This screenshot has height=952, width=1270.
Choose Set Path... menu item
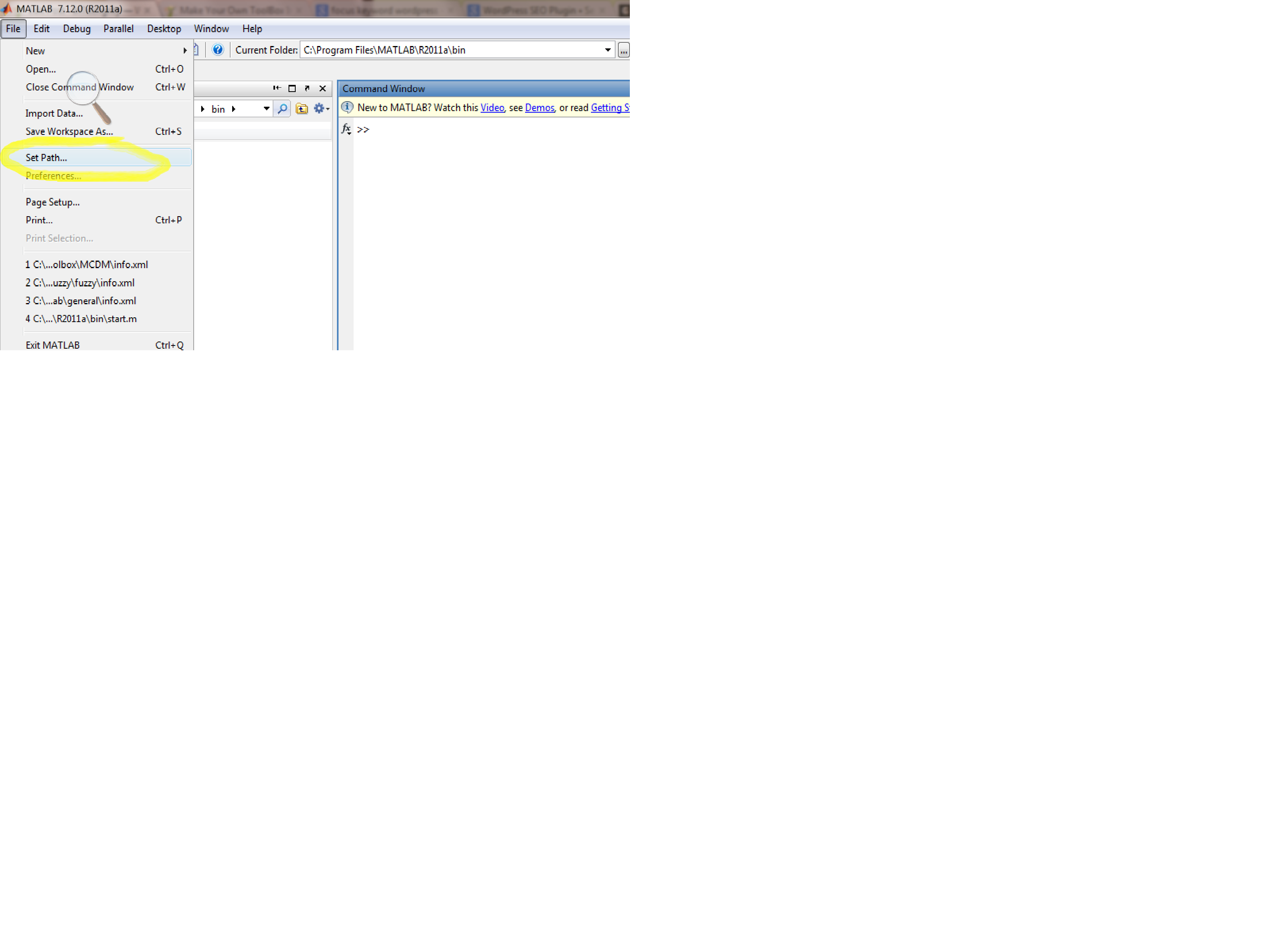tap(107, 157)
